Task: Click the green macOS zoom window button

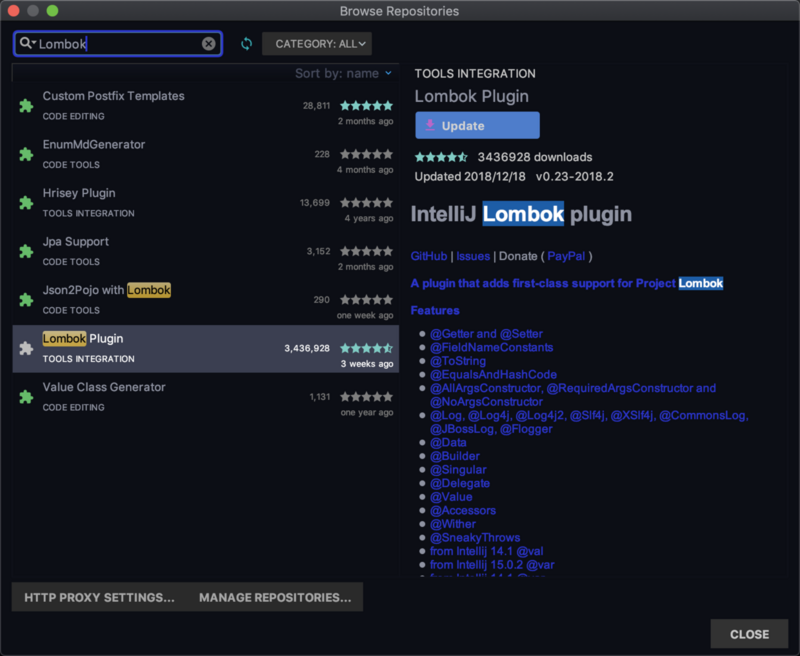Action: point(53,11)
